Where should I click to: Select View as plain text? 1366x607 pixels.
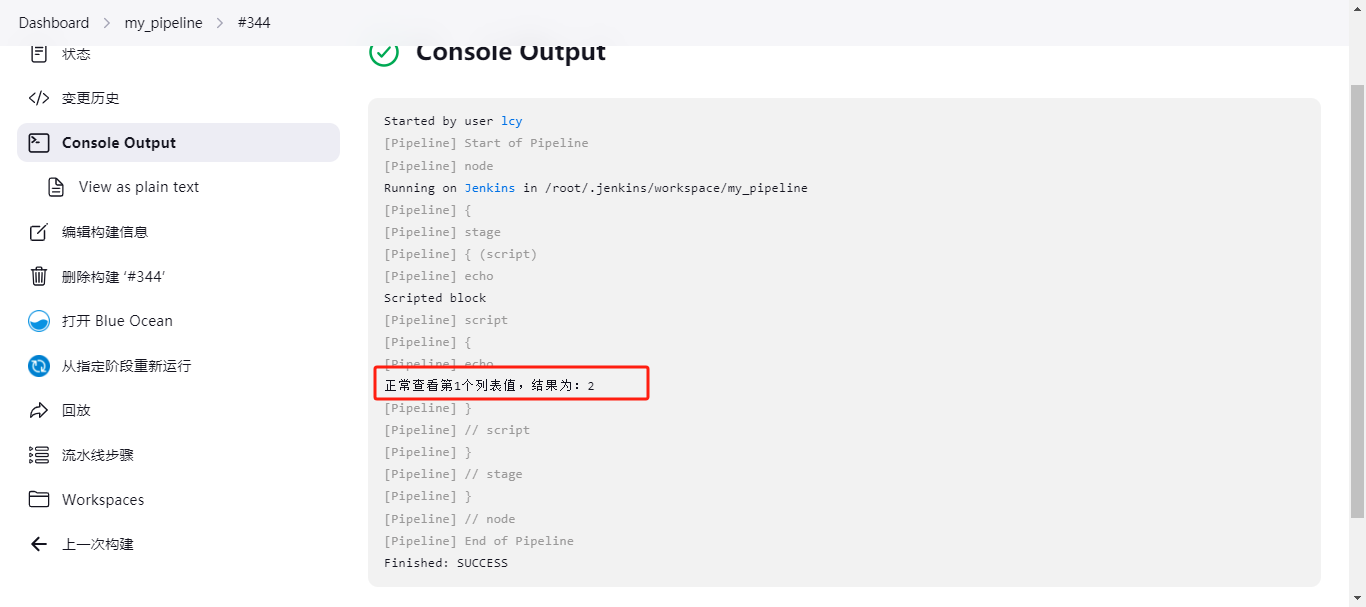pyautogui.click(x=139, y=187)
